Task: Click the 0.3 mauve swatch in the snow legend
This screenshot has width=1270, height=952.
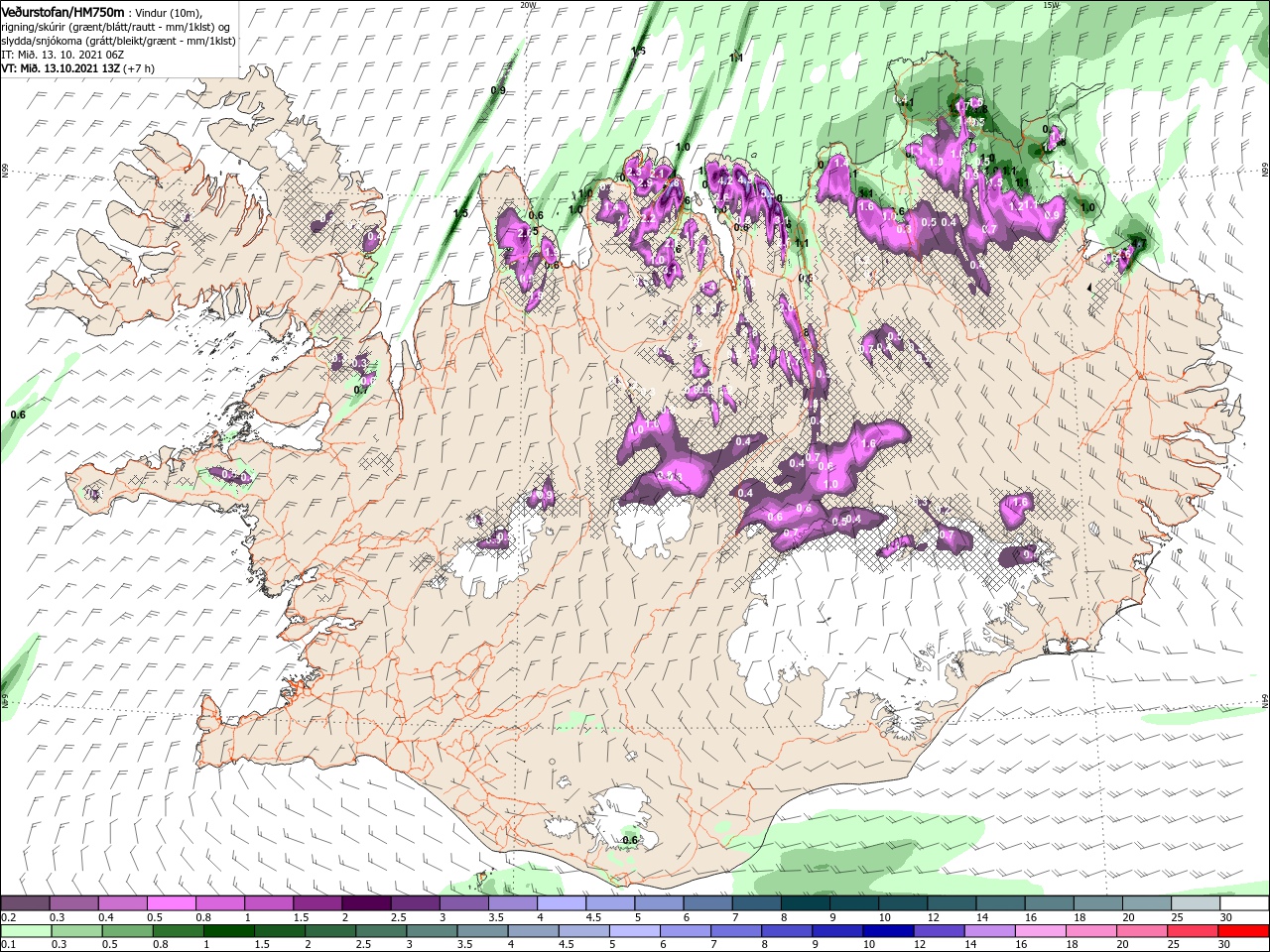Action: (74, 903)
